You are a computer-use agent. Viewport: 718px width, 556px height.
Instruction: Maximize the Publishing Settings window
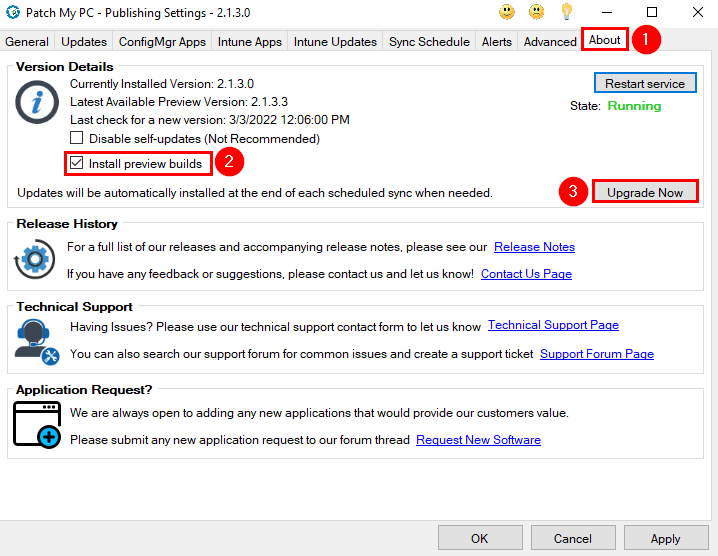point(652,12)
